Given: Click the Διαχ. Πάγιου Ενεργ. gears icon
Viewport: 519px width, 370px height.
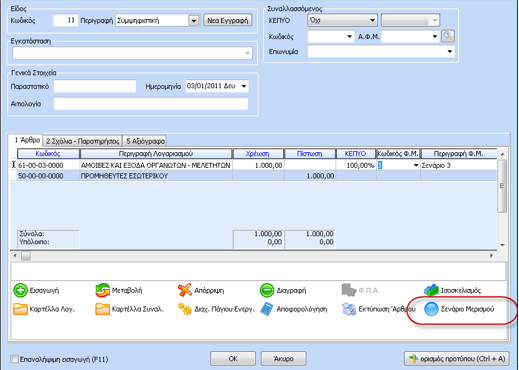Looking at the screenshot, I should (x=185, y=309).
